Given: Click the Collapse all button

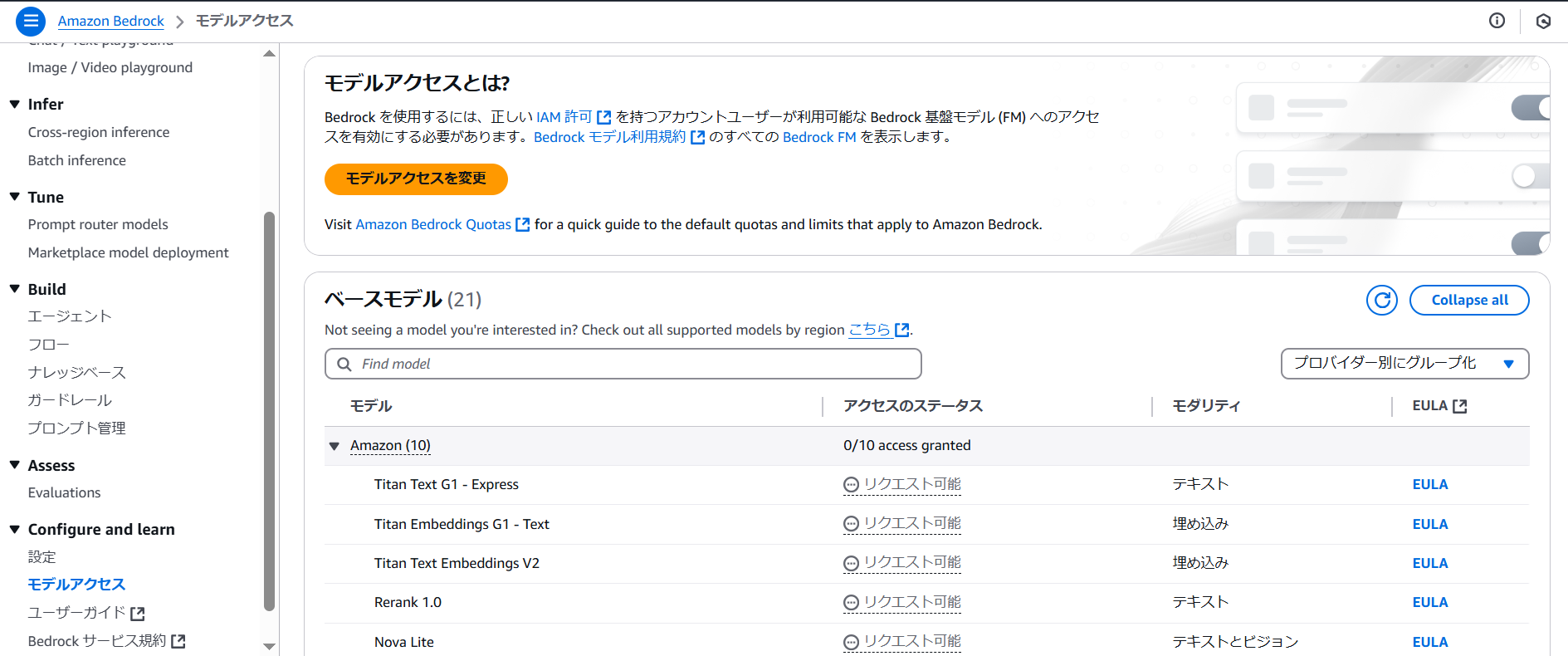Looking at the screenshot, I should (1469, 300).
